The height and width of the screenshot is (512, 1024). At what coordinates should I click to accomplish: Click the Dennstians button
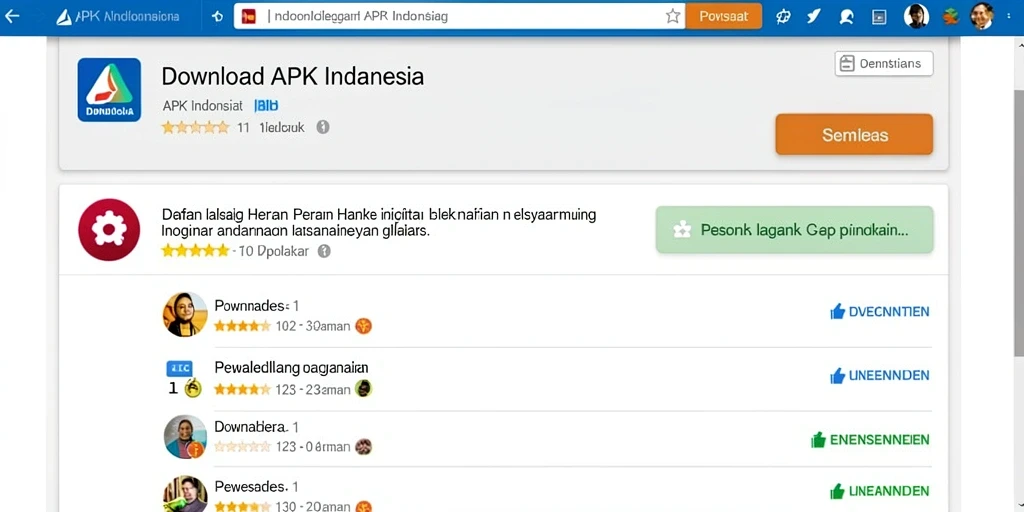[884, 63]
